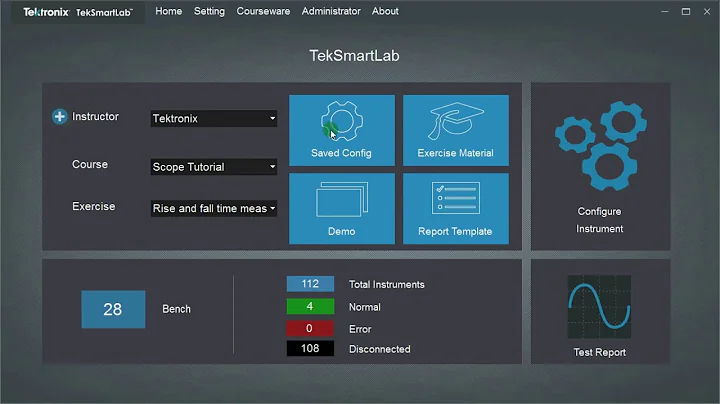Click the Test Report label
Image resolution: width=720 pixels, height=404 pixels.
pos(600,352)
